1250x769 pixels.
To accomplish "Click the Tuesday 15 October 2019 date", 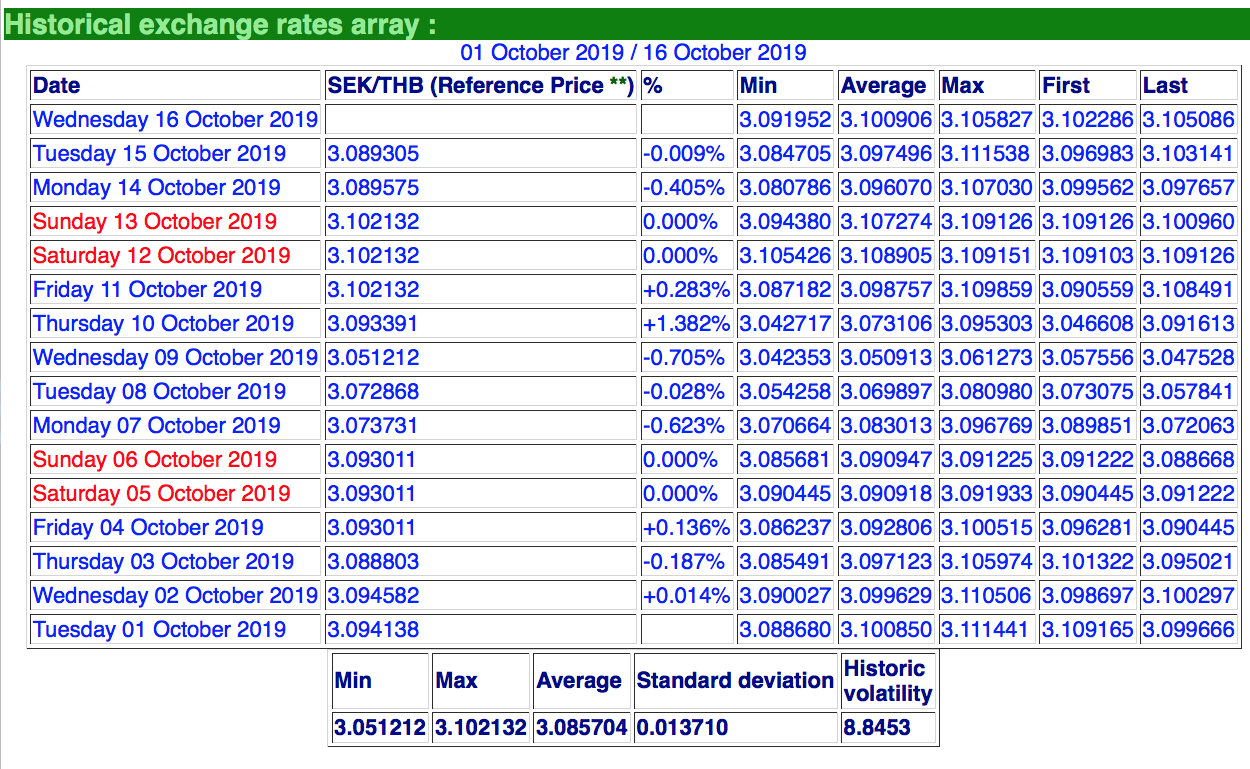I will click(159, 154).
